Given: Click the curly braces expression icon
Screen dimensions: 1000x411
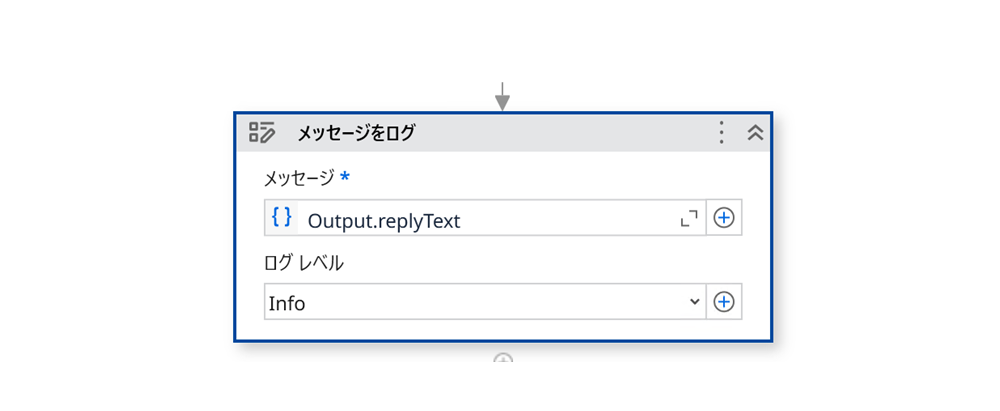Looking at the screenshot, I should tap(282, 218).
